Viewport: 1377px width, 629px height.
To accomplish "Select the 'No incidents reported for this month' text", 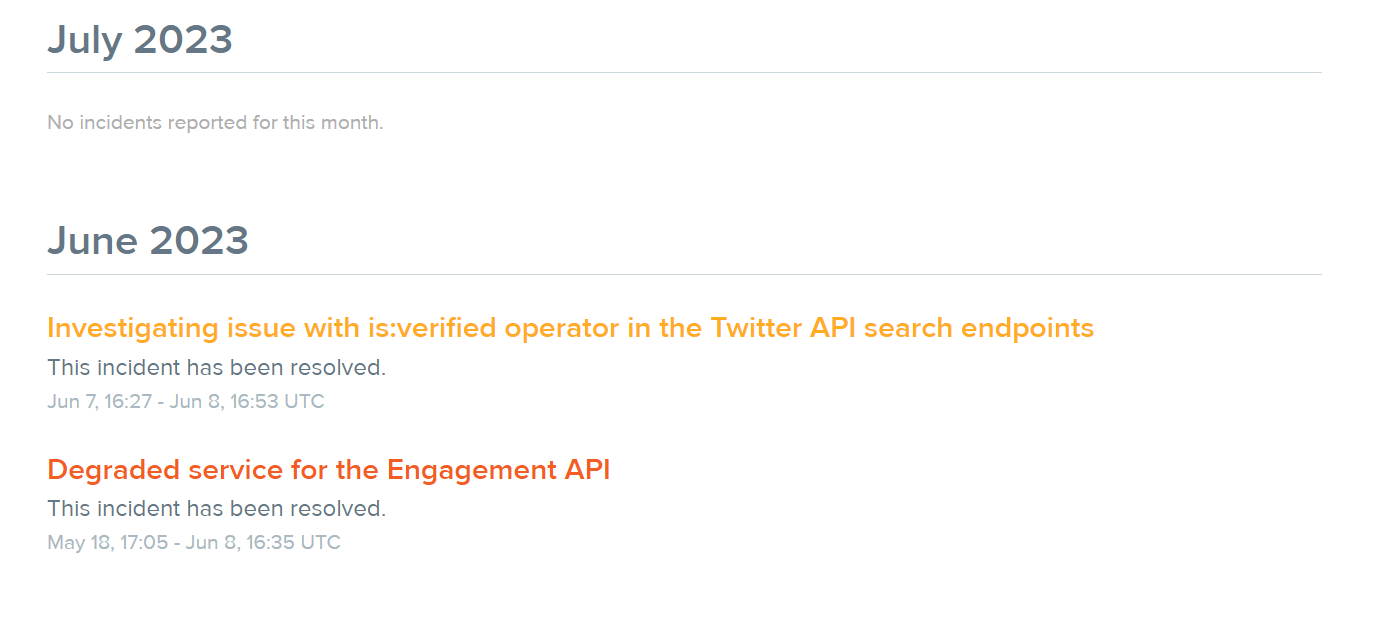I will point(215,123).
